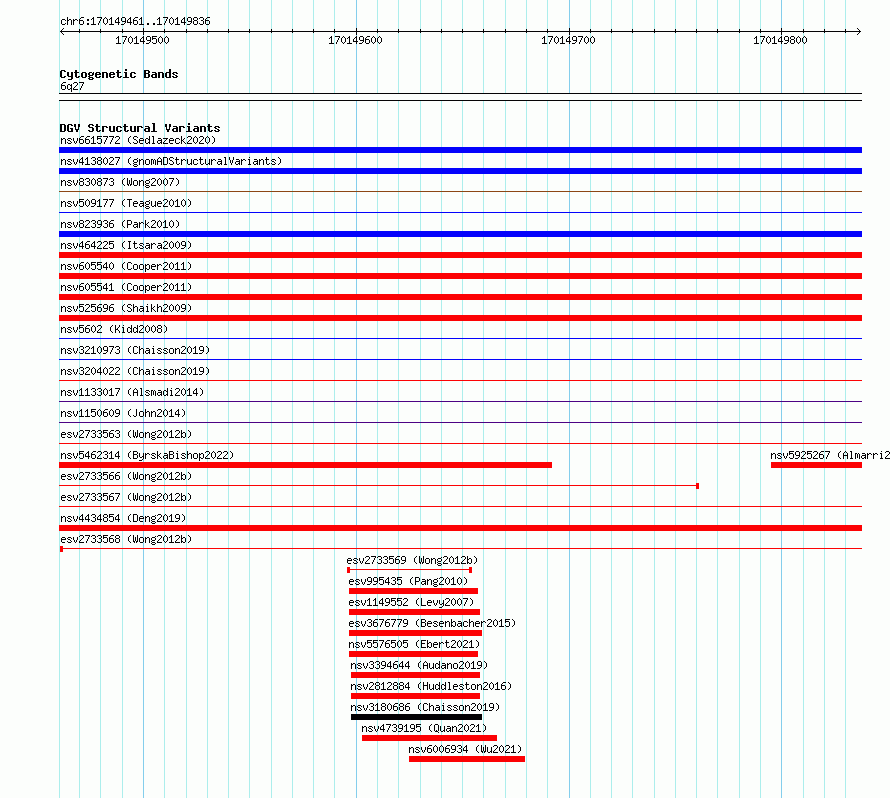Viewport: 890px width, 798px height.
Task: Open nsv5602 (Kidd2008) variant
Action: [114, 329]
